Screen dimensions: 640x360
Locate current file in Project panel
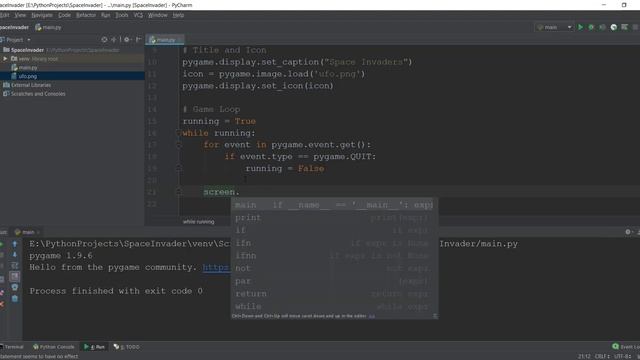pyautogui.click(x=104, y=40)
